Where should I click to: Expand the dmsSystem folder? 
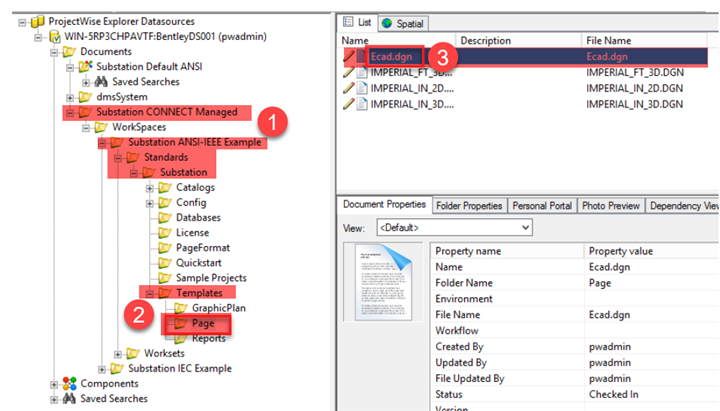[70, 97]
